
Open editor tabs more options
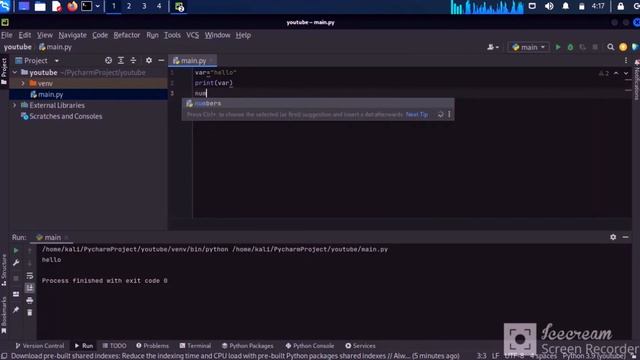pos(626,60)
